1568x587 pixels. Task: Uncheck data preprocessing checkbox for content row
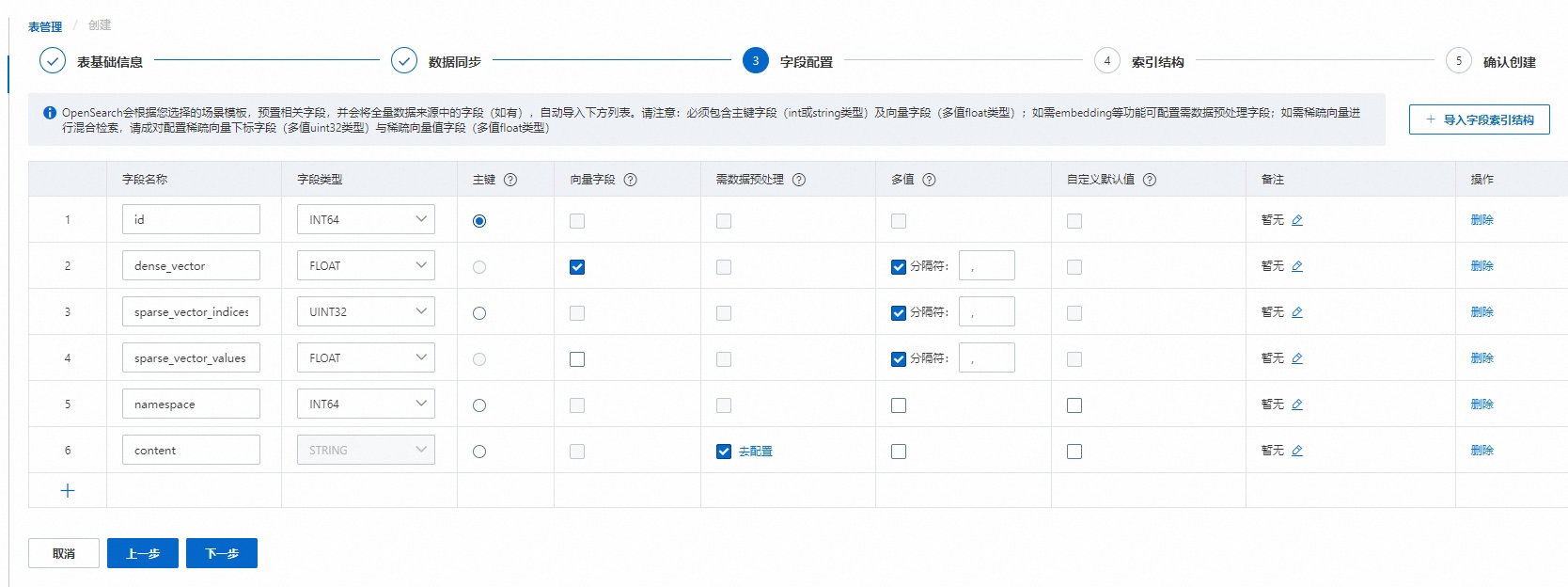724,452
